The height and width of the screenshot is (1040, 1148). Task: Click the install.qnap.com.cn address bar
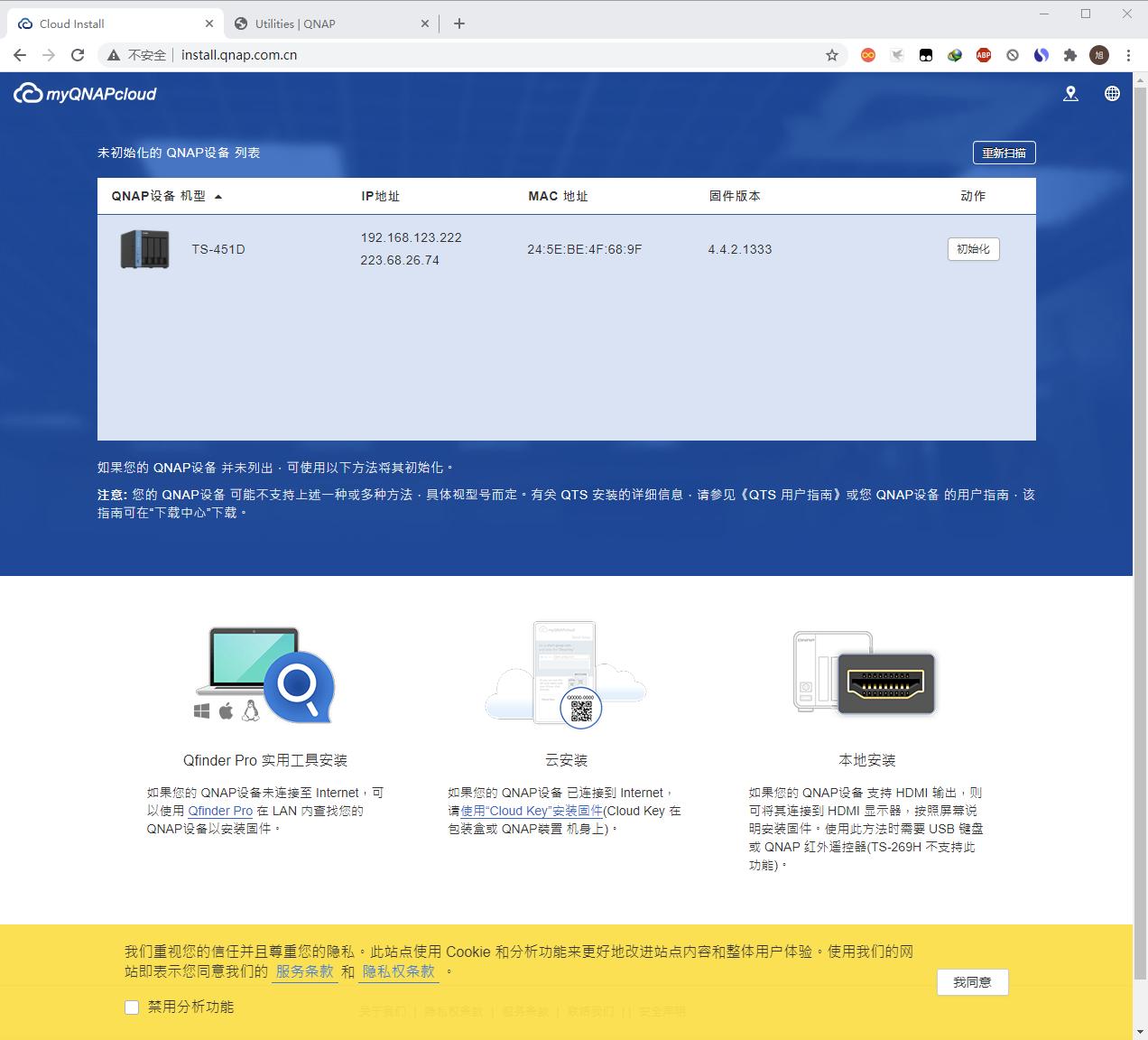coord(239,54)
